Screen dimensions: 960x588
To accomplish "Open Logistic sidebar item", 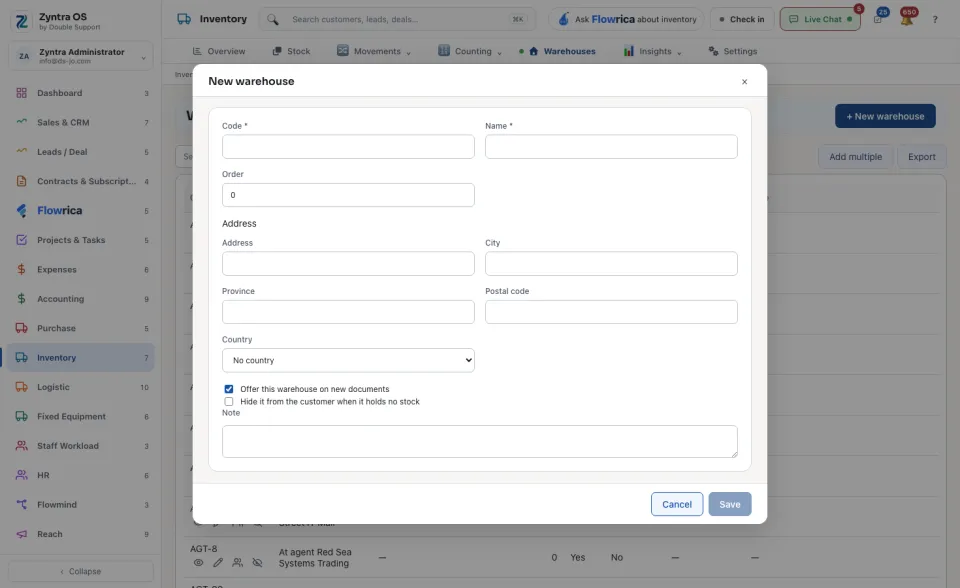I will pos(81,387).
